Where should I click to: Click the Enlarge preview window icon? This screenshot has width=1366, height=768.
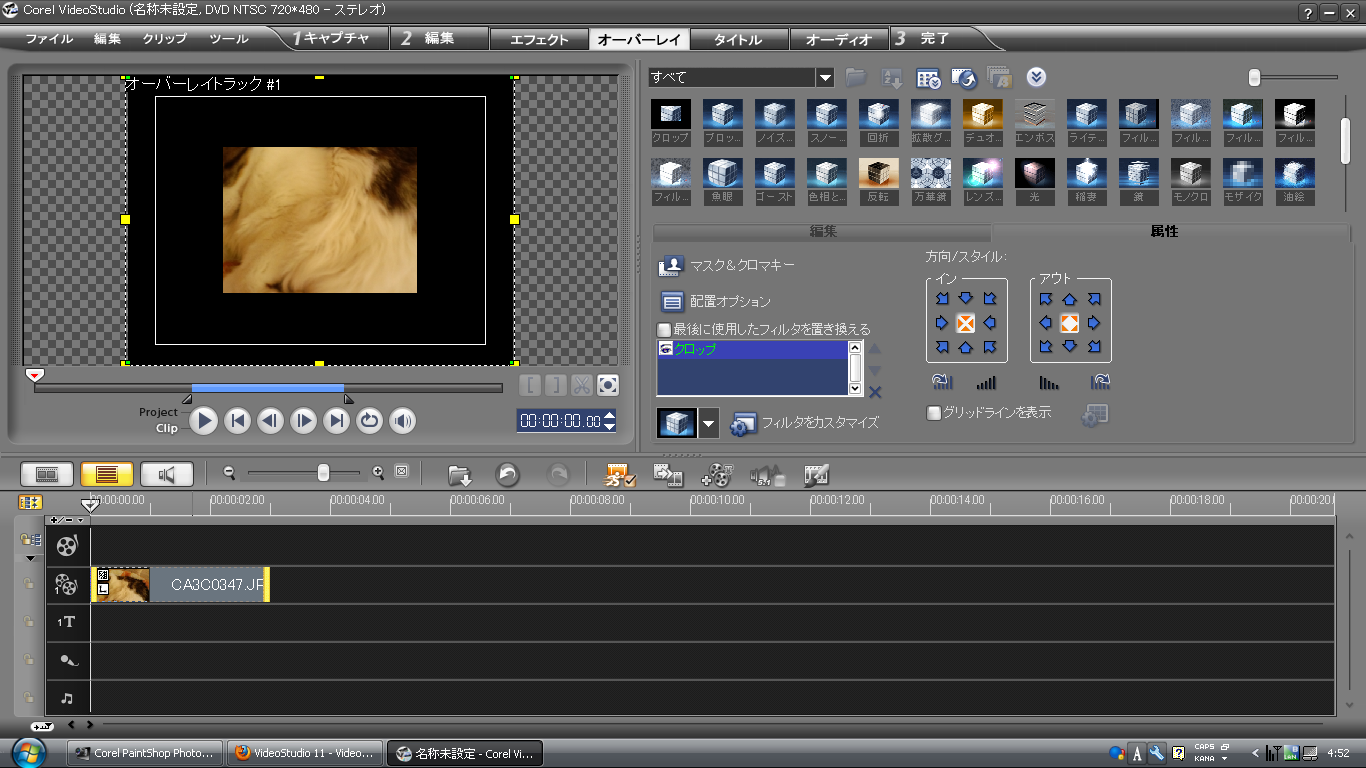(x=608, y=385)
